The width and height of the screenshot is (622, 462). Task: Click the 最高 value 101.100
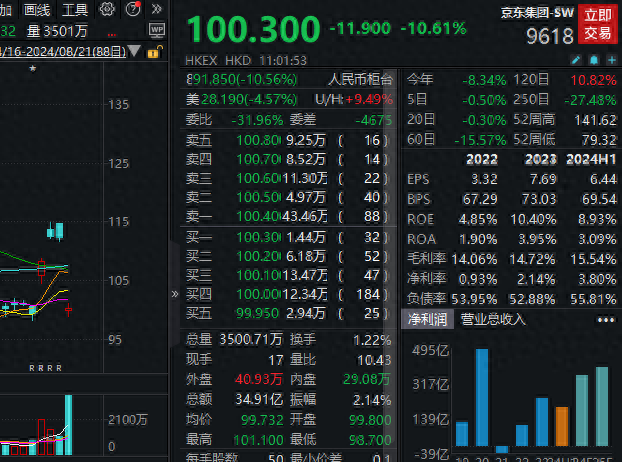coord(258,440)
